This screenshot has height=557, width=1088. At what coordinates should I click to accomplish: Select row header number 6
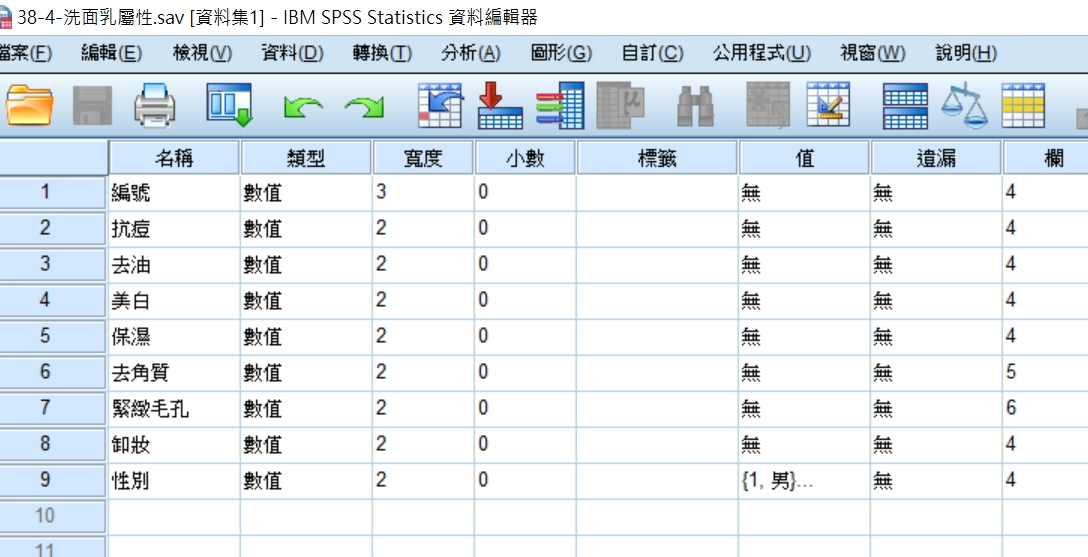pos(46,373)
